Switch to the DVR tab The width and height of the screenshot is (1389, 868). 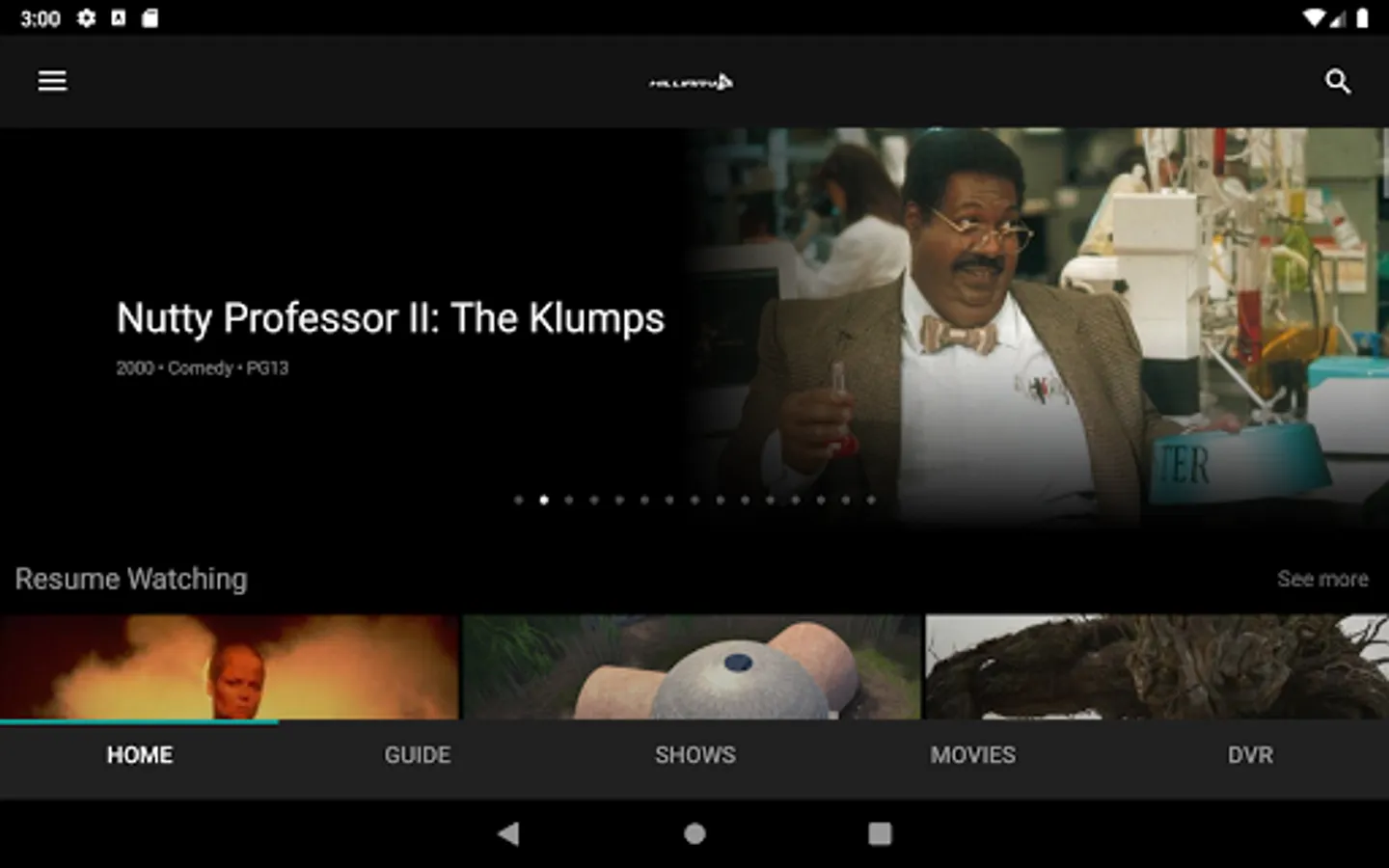pos(1250,755)
